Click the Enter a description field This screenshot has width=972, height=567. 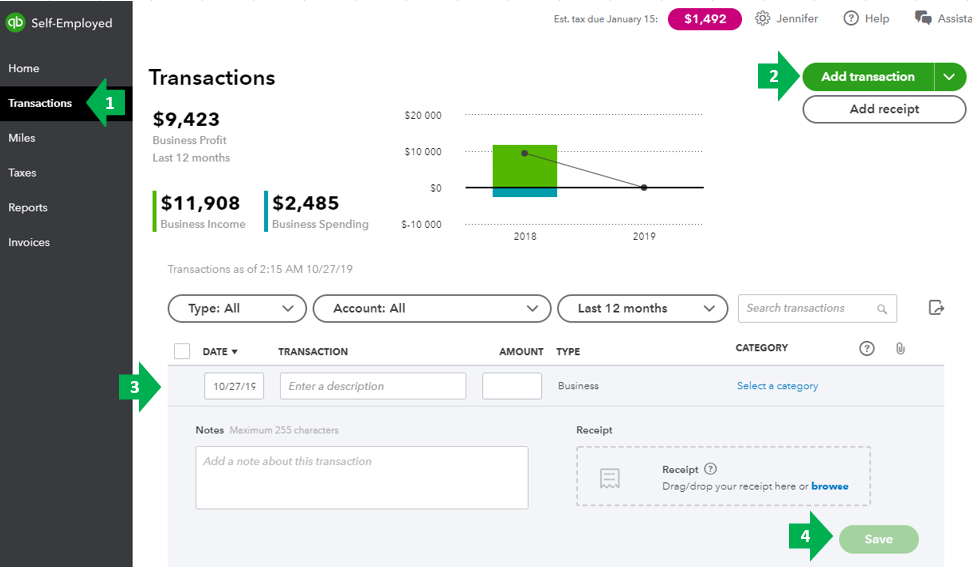coord(373,386)
